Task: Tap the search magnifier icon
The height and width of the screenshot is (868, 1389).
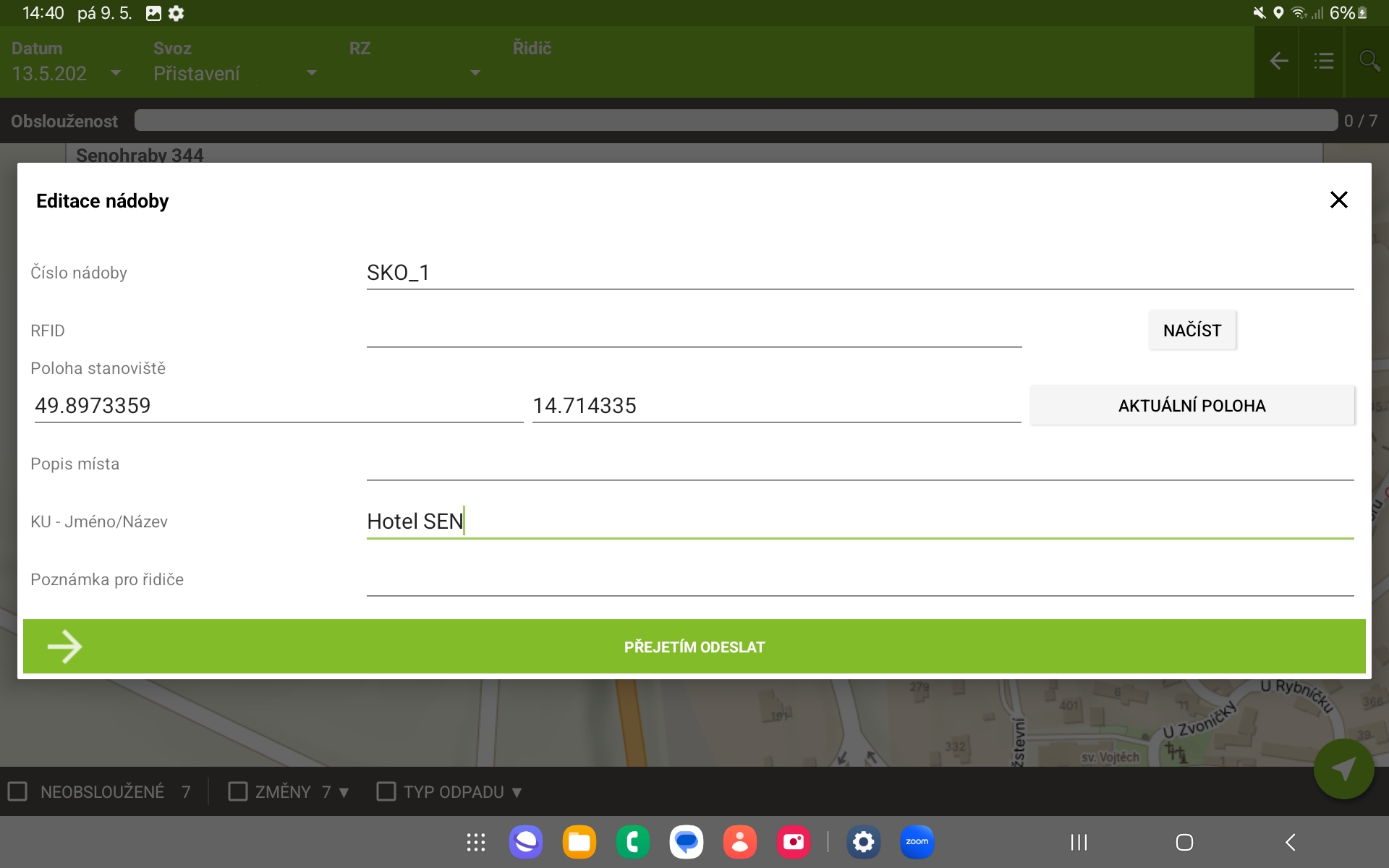Action: 1368,61
